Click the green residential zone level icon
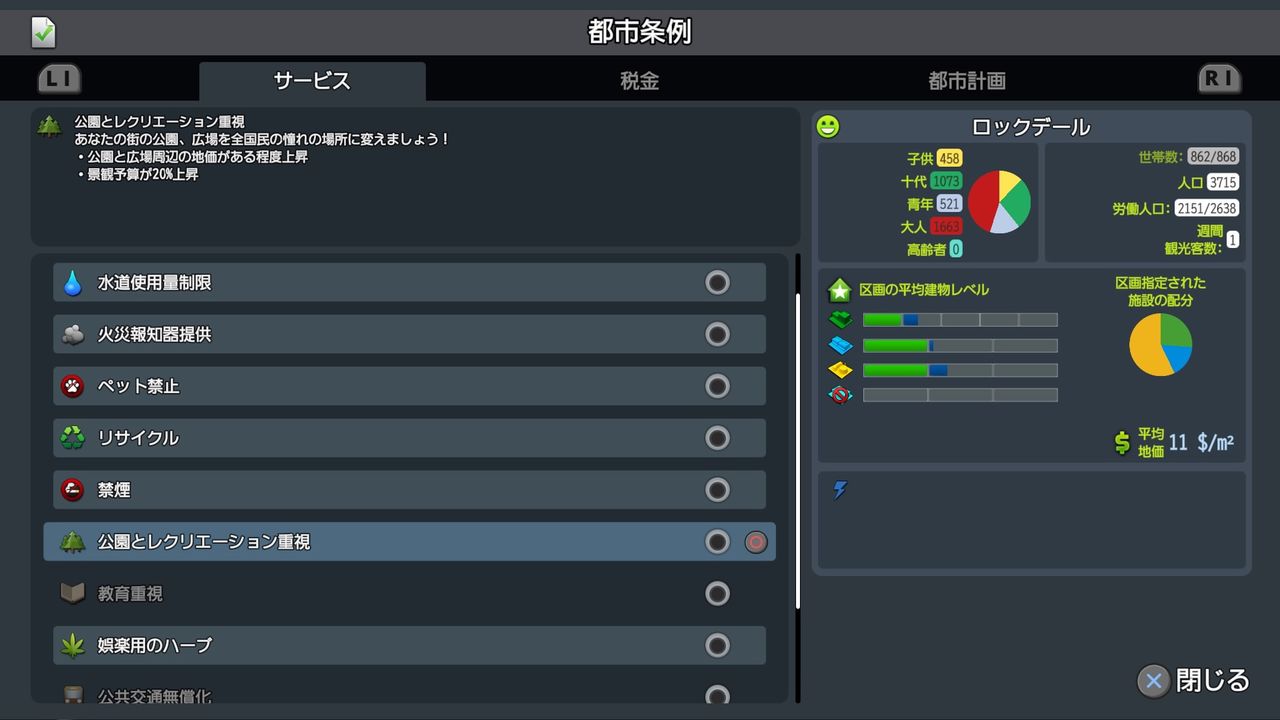This screenshot has width=1280, height=720. pyautogui.click(x=841, y=320)
